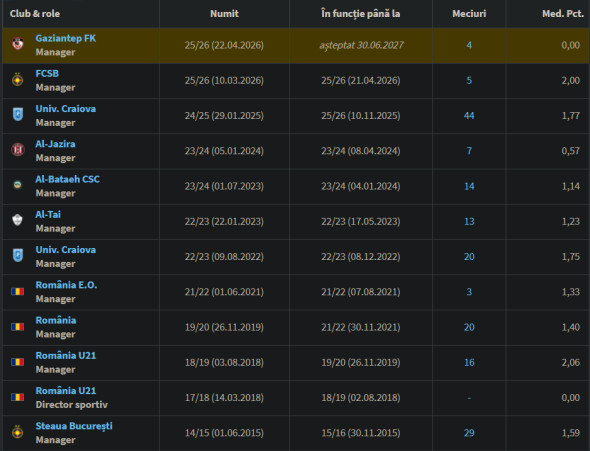Click points average 1,59 for Steaua București
Screen dimensions: 590x451
[570, 433]
